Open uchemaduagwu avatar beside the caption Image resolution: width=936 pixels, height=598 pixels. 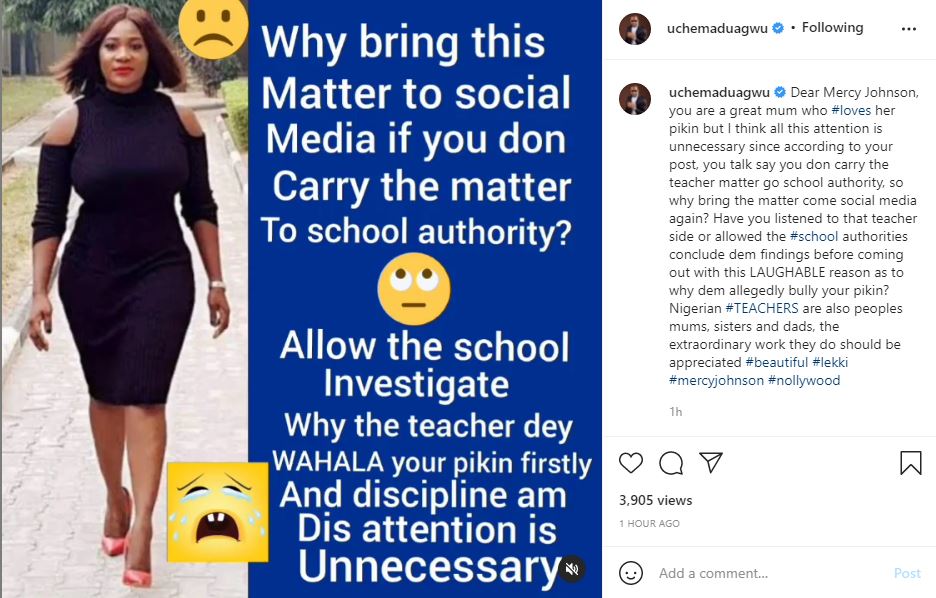[635, 98]
